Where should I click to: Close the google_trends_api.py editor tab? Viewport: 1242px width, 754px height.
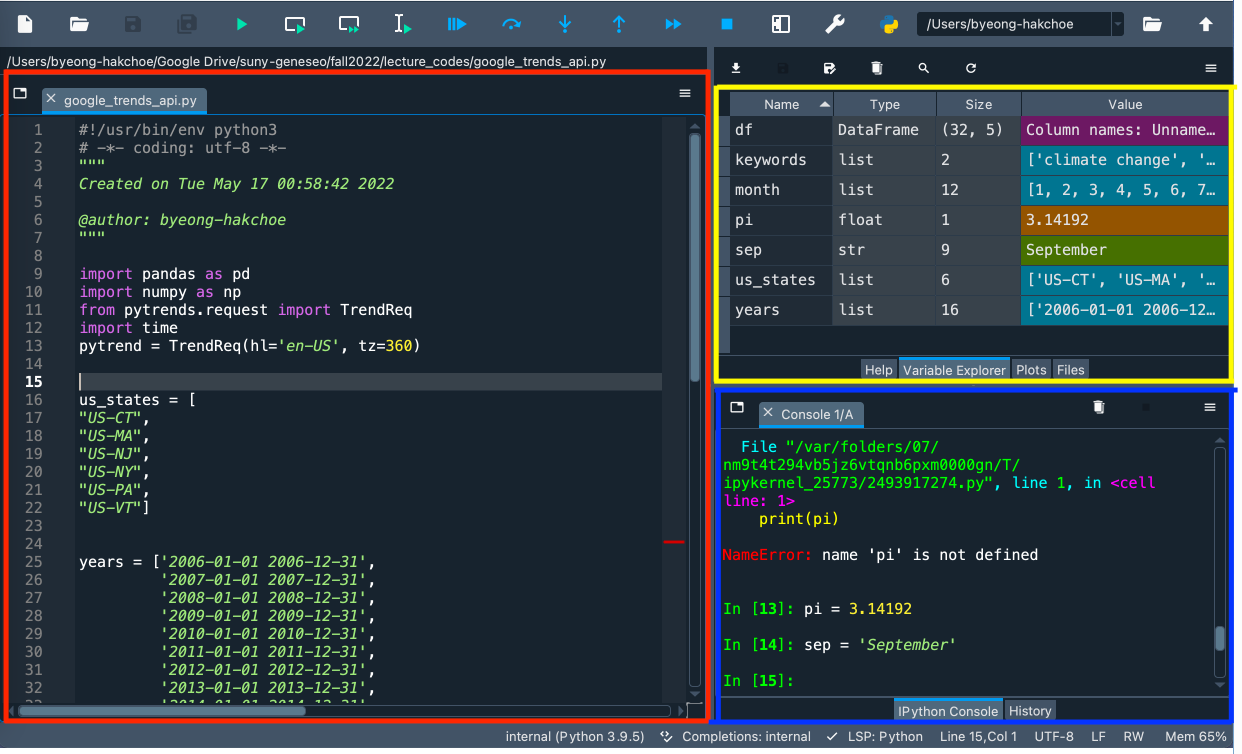tap(51, 100)
